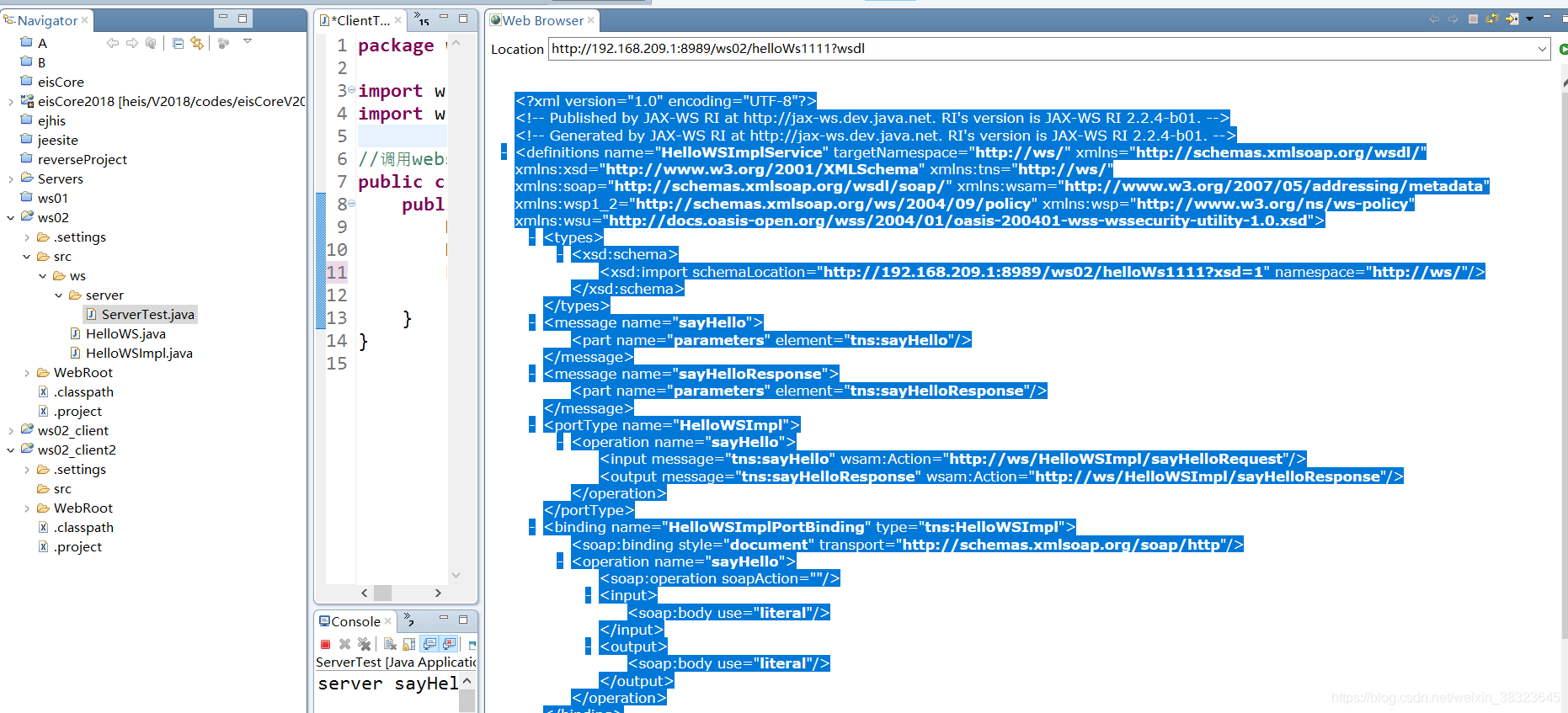Expand ws02_client project node
The image size is (1568, 713).
click(11, 430)
